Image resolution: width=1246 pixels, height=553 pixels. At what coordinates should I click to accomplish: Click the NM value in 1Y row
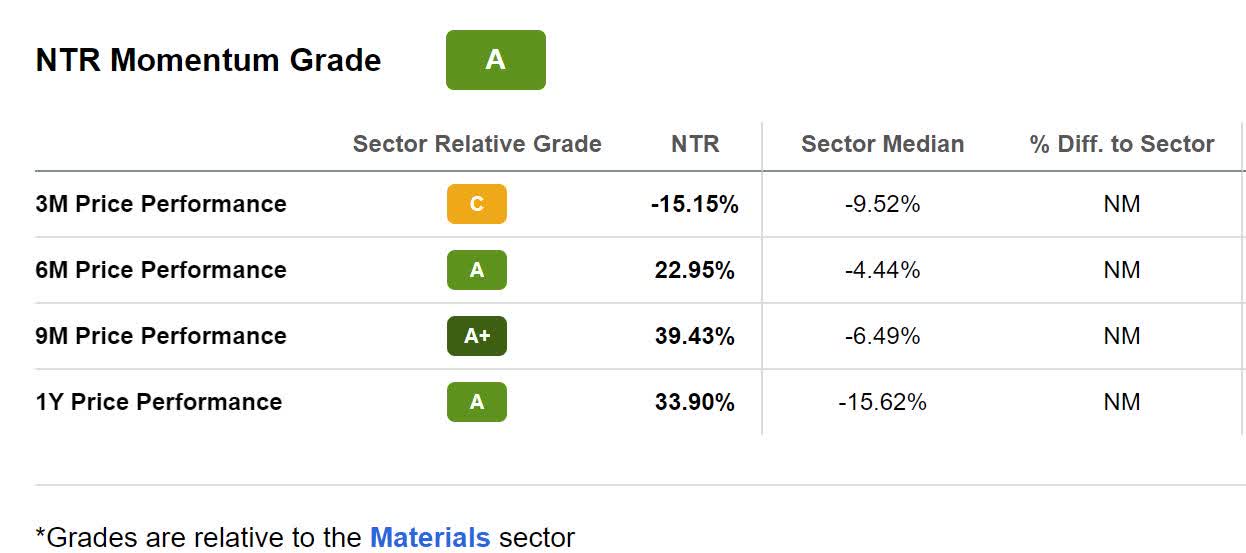(x=1121, y=402)
